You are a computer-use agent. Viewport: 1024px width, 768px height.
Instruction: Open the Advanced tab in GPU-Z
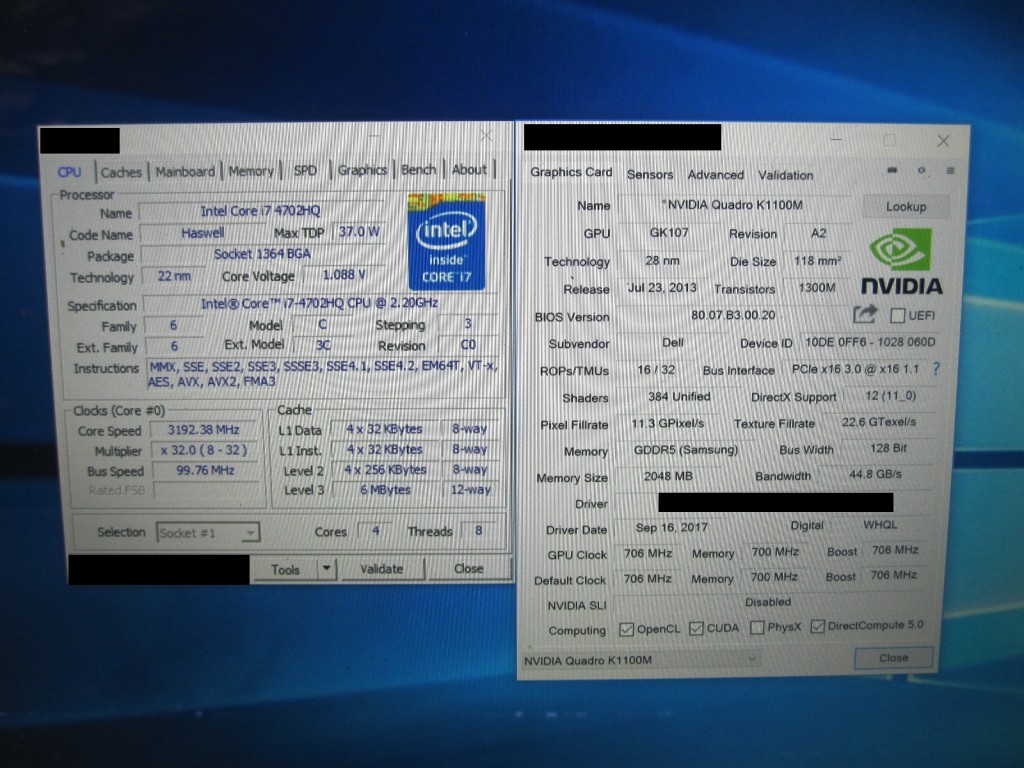(x=716, y=174)
